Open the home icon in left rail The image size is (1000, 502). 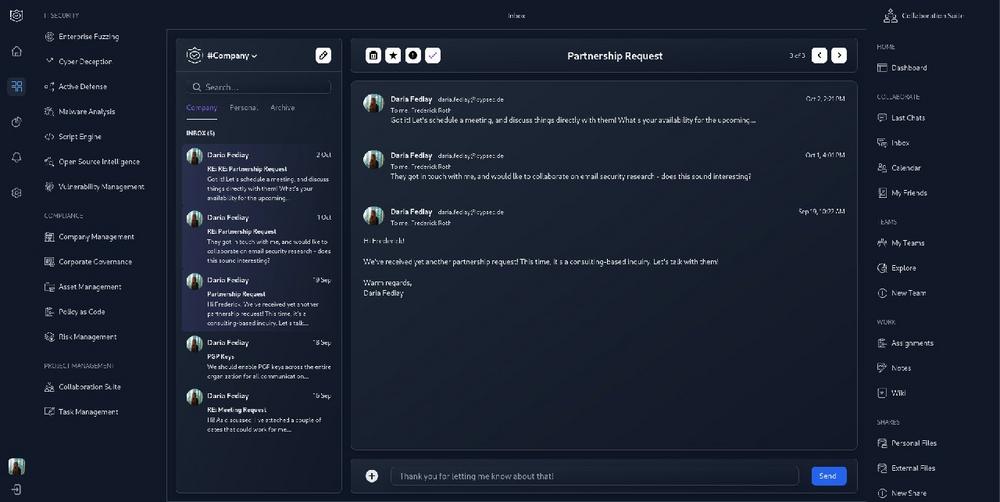(17, 51)
